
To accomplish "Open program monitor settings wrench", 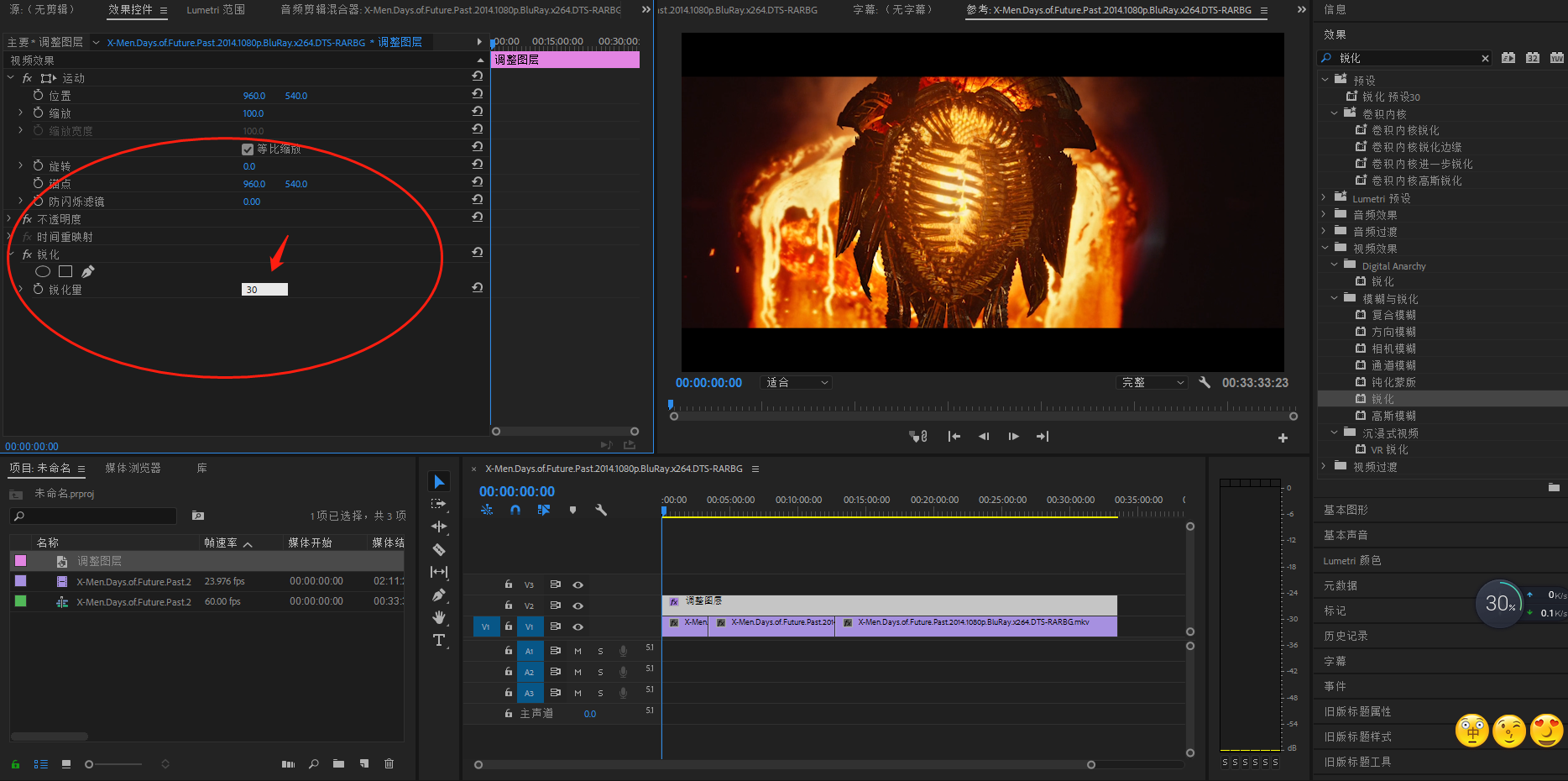I will 1205,382.
